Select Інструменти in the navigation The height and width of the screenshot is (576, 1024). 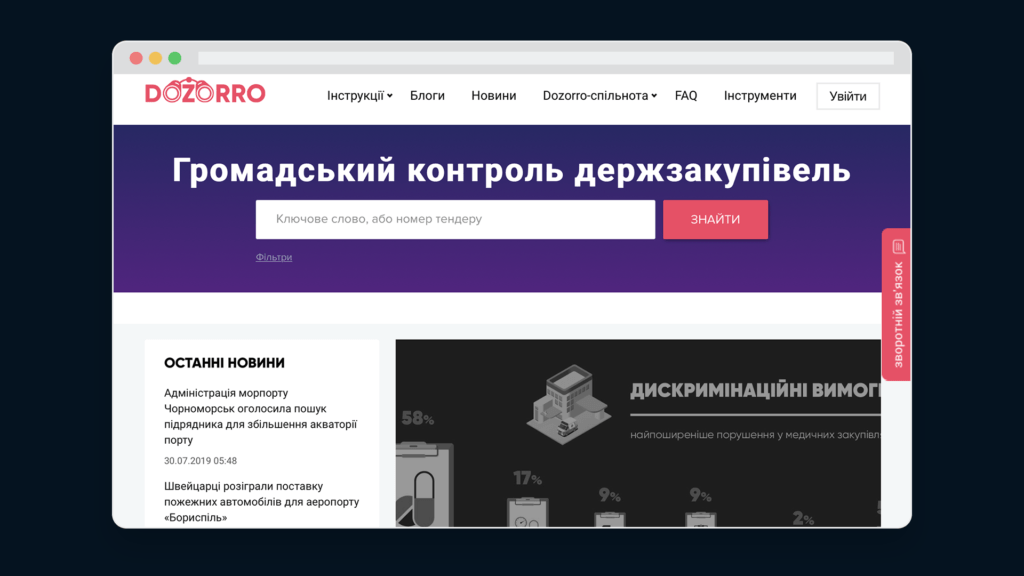760,95
